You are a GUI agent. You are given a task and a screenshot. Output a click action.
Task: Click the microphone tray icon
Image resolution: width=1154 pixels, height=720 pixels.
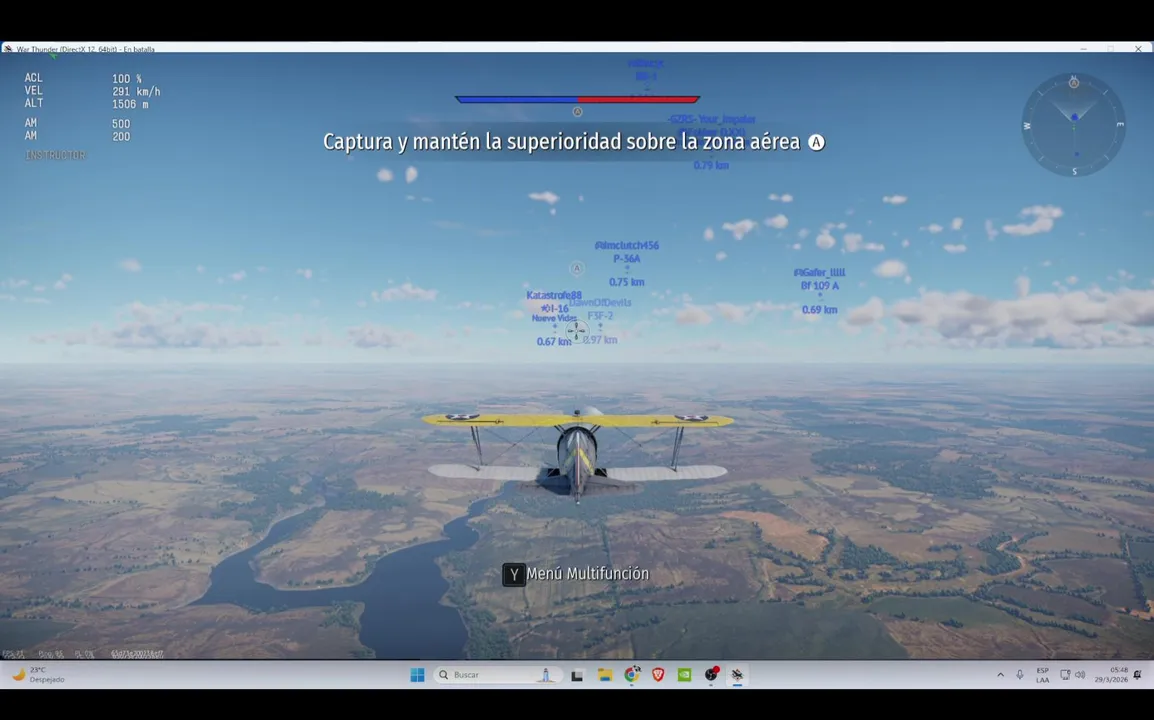coord(1020,675)
